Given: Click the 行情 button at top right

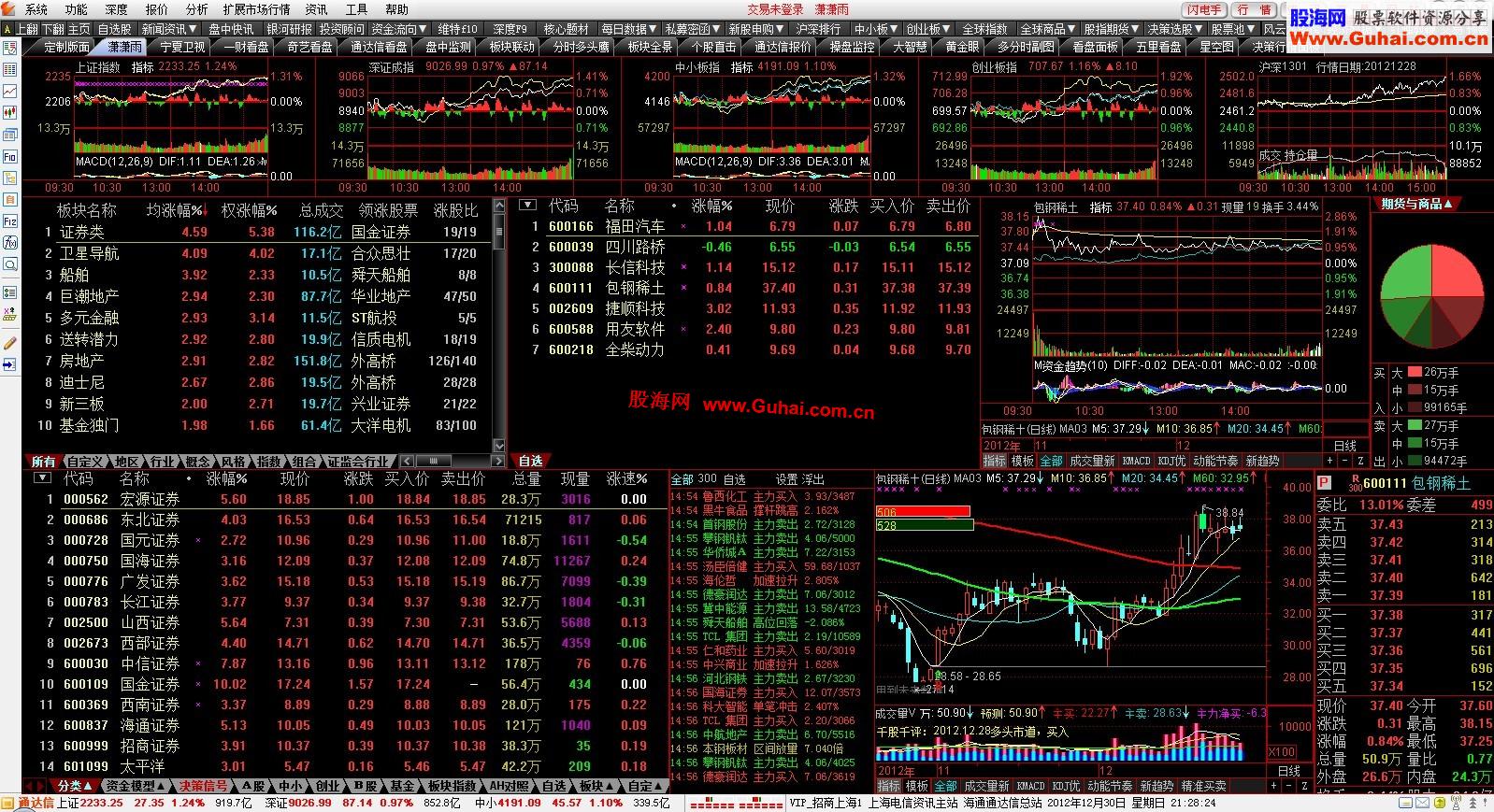Looking at the screenshot, I should tap(1254, 9).
